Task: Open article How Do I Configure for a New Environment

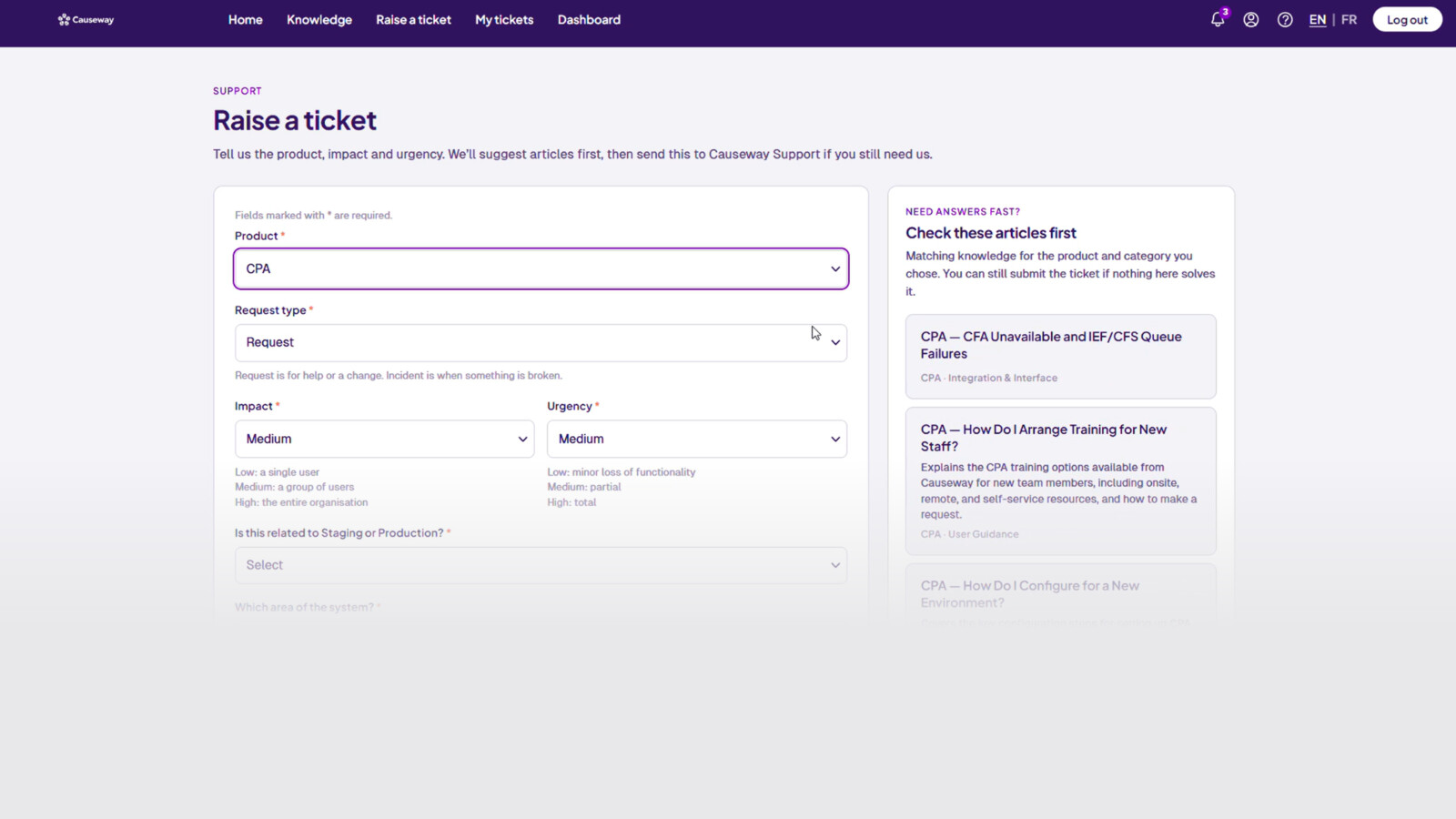Action: tap(1060, 594)
